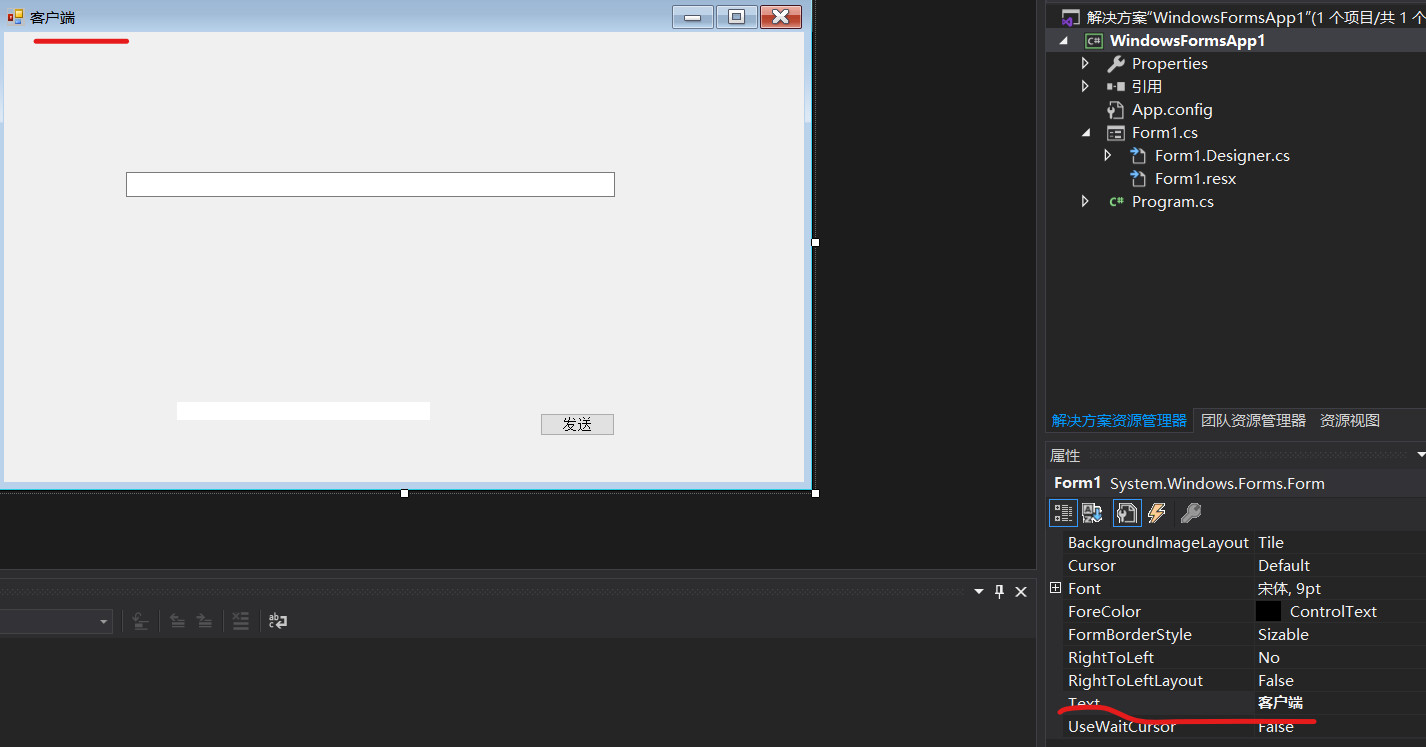1426x747 pixels.
Task: Click the form icon in 客户端 title bar
Action: 15,17
